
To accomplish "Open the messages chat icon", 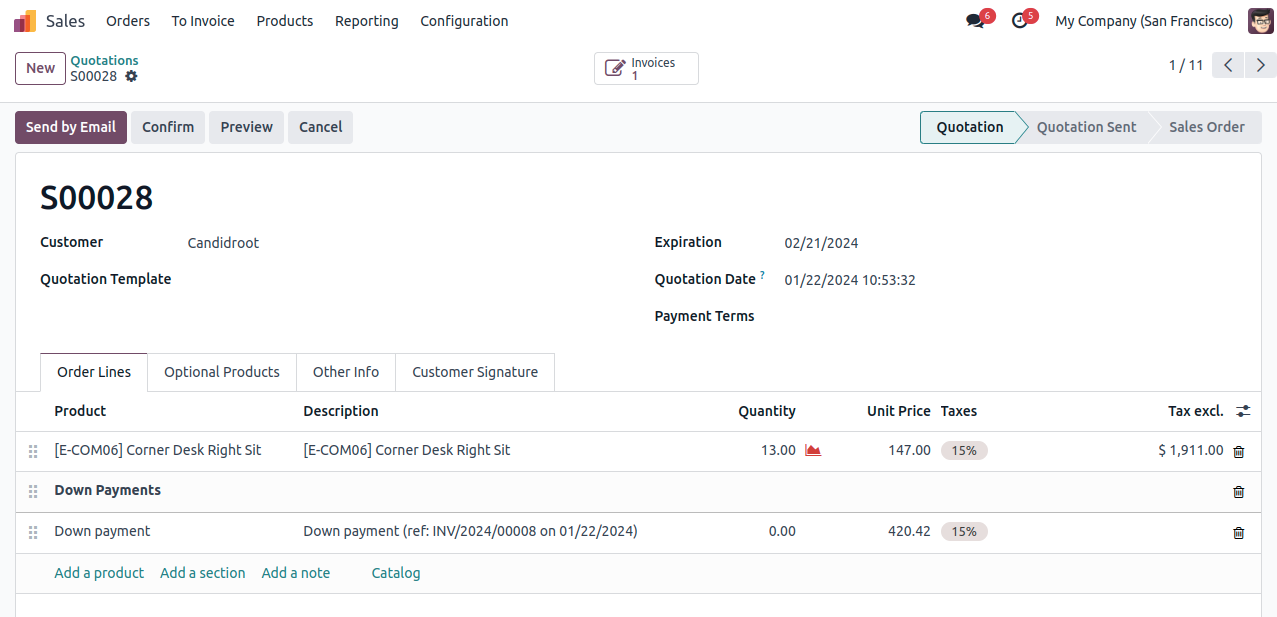I will tap(975, 21).
